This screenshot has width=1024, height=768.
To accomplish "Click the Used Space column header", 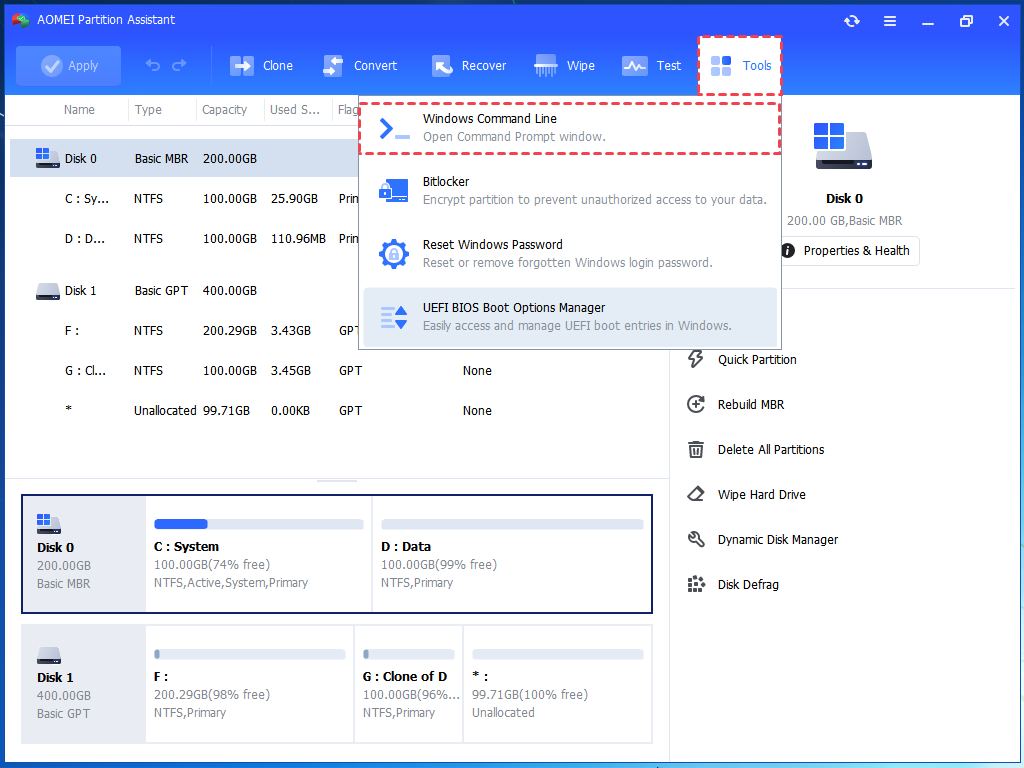I will pyautogui.click(x=295, y=110).
